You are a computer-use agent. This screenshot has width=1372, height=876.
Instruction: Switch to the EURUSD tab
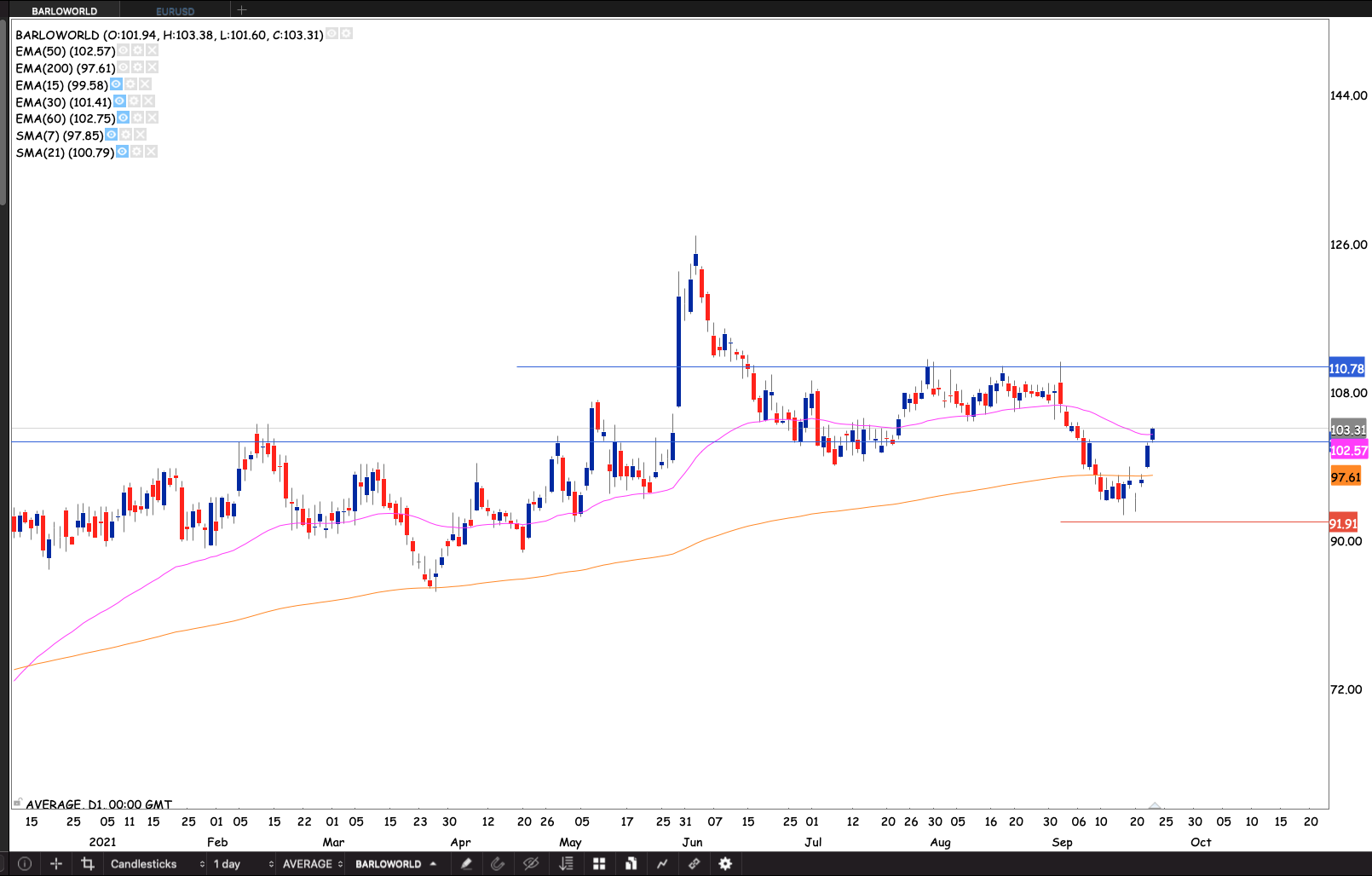coord(176,11)
